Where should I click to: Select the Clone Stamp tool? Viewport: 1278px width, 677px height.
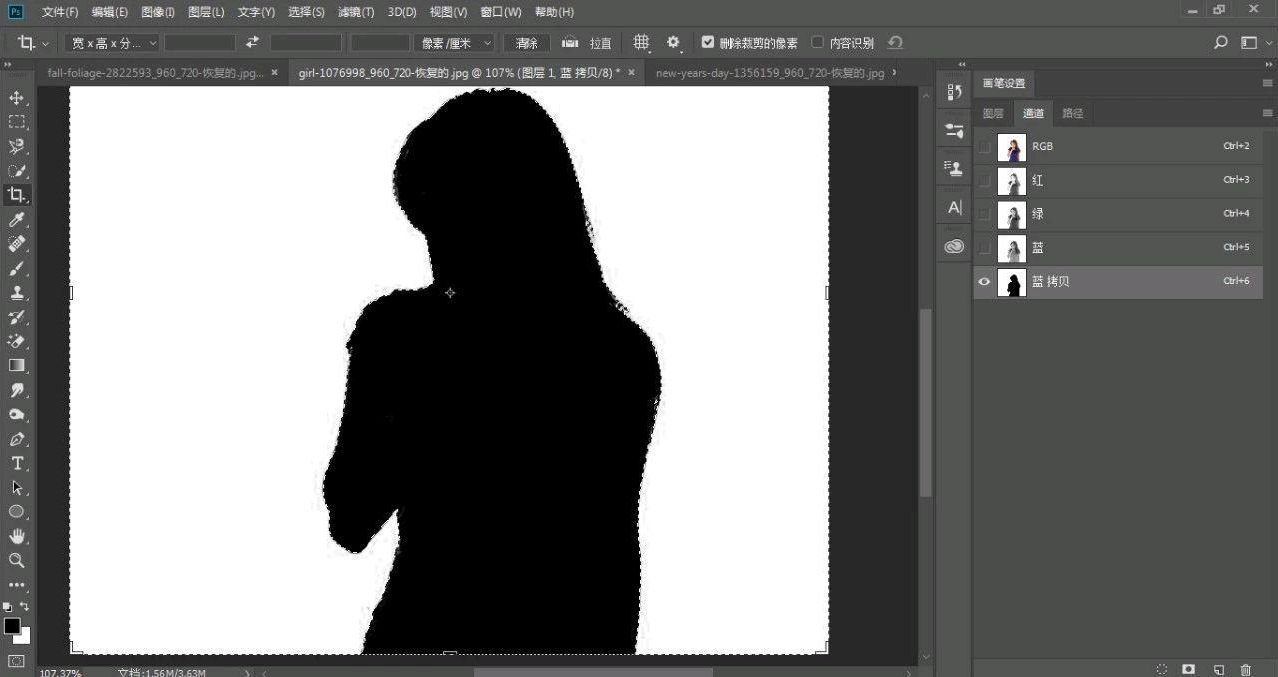pyautogui.click(x=16, y=292)
